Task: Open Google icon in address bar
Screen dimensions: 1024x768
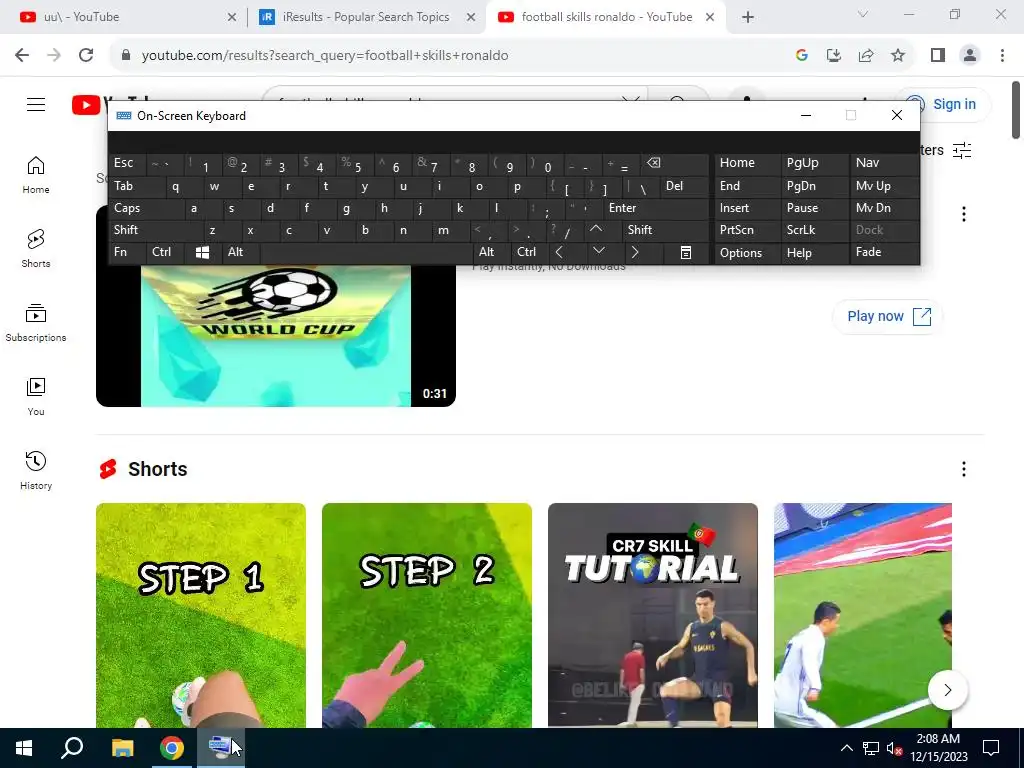Action: coord(802,56)
